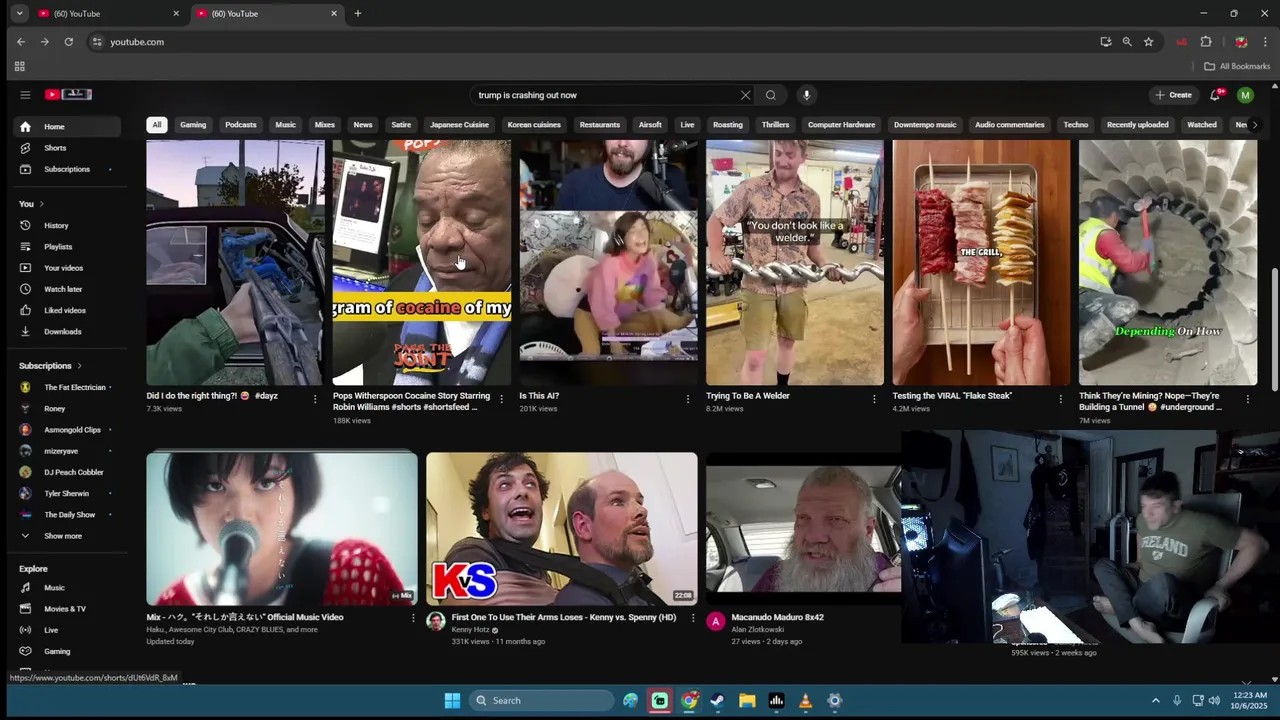
Task: Open the notifications bell
Action: (1215, 95)
